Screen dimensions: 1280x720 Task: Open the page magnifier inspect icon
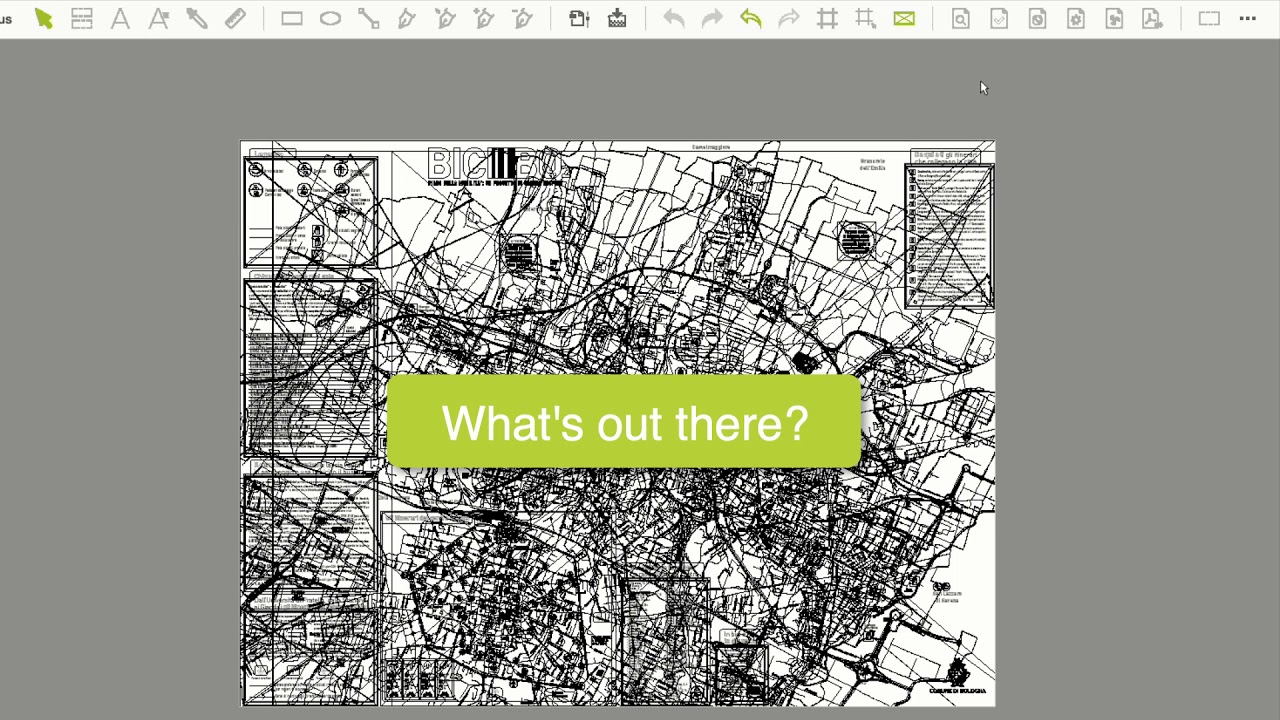[961, 19]
